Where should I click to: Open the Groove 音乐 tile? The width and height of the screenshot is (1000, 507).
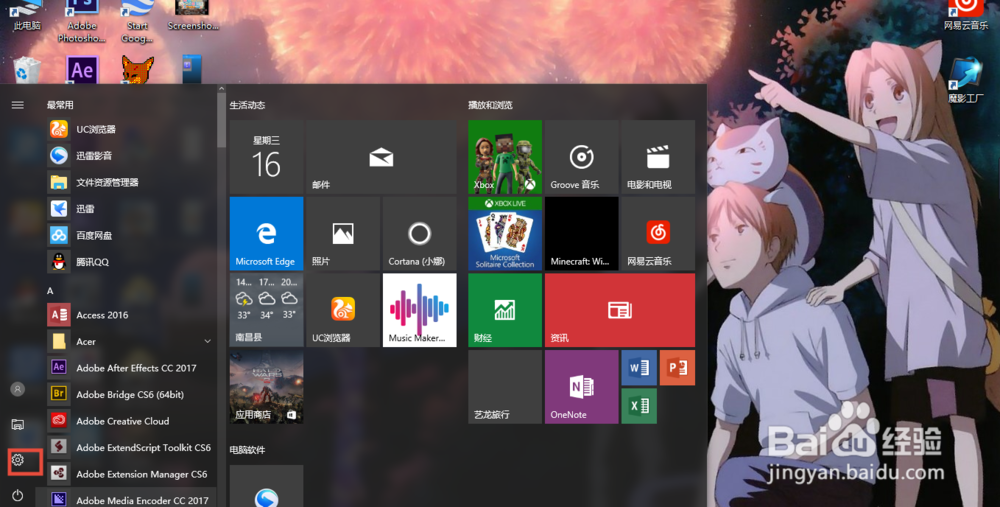[582, 157]
